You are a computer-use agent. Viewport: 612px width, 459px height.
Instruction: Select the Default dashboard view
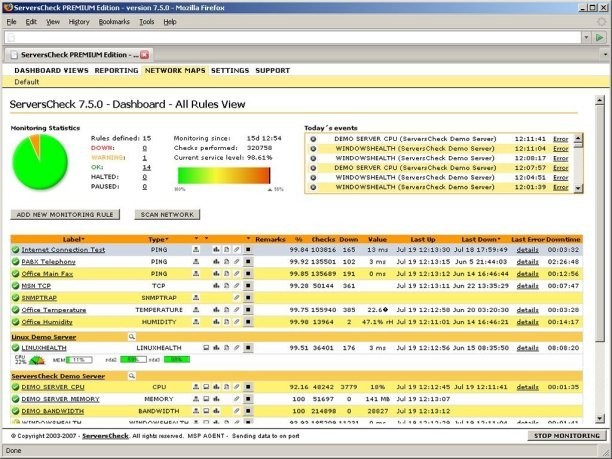[27, 82]
